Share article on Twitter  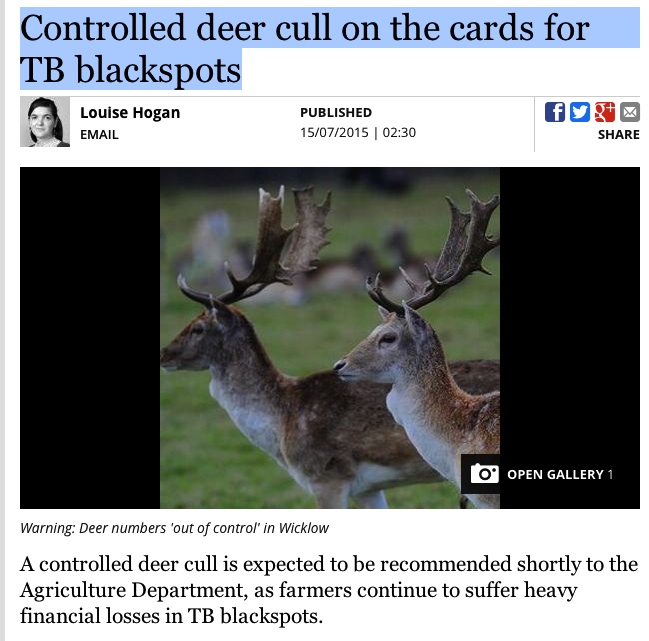coord(579,112)
